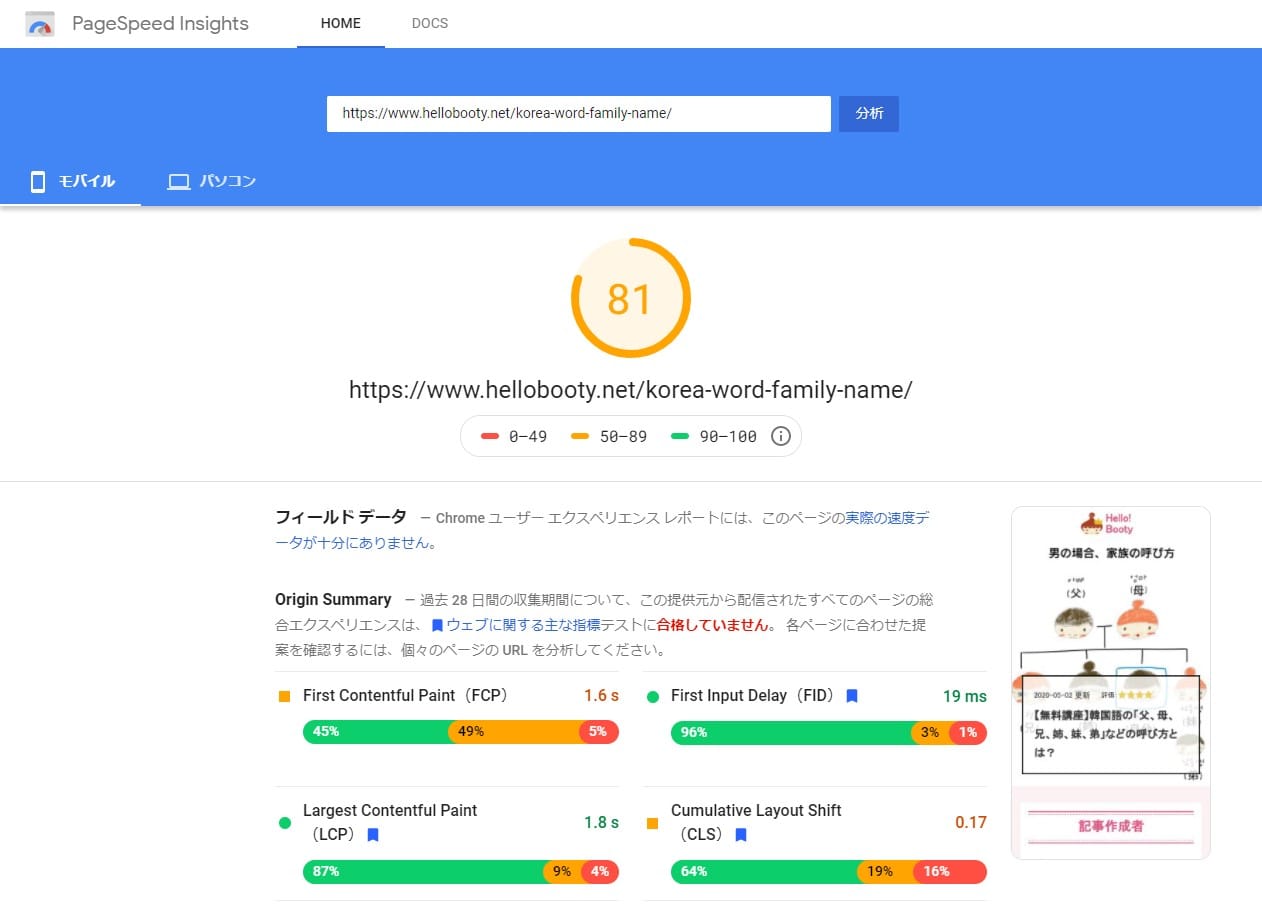Viewport: 1262px width, 920px height.
Task: Click the Cumulative Layout Shift distribution bar
Action: click(x=828, y=872)
